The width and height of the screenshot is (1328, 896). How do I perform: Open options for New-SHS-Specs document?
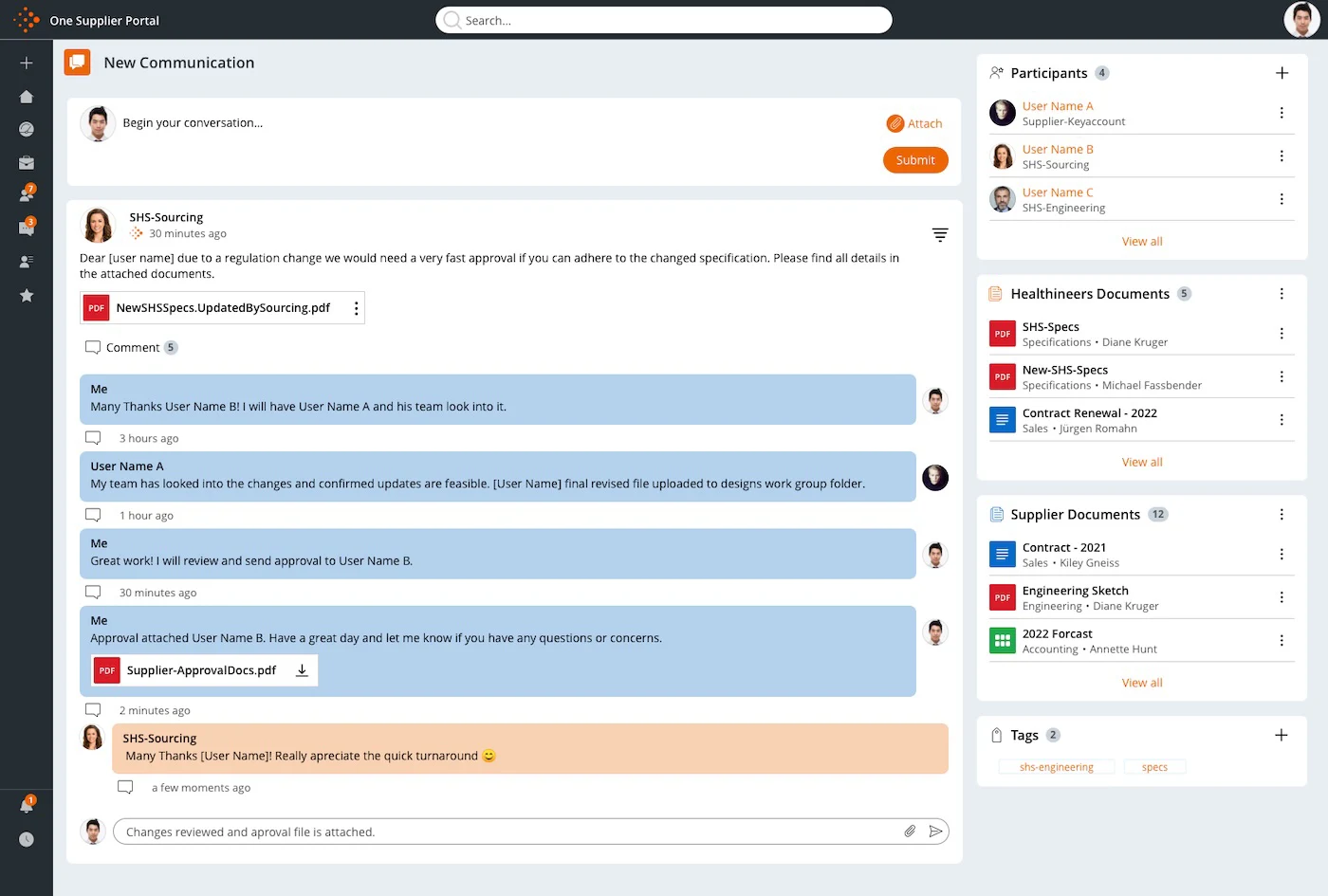1282,376
